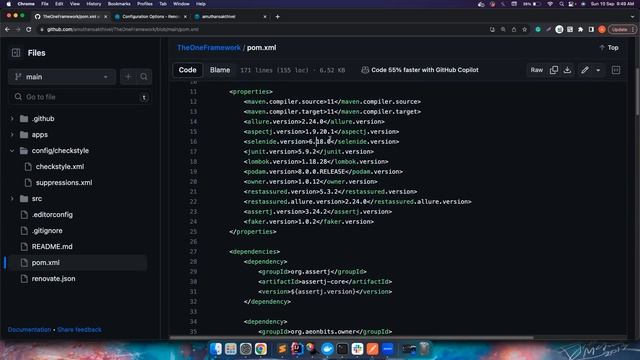Open the History menu
Screen dimensions: 640x360
click(93, 4)
